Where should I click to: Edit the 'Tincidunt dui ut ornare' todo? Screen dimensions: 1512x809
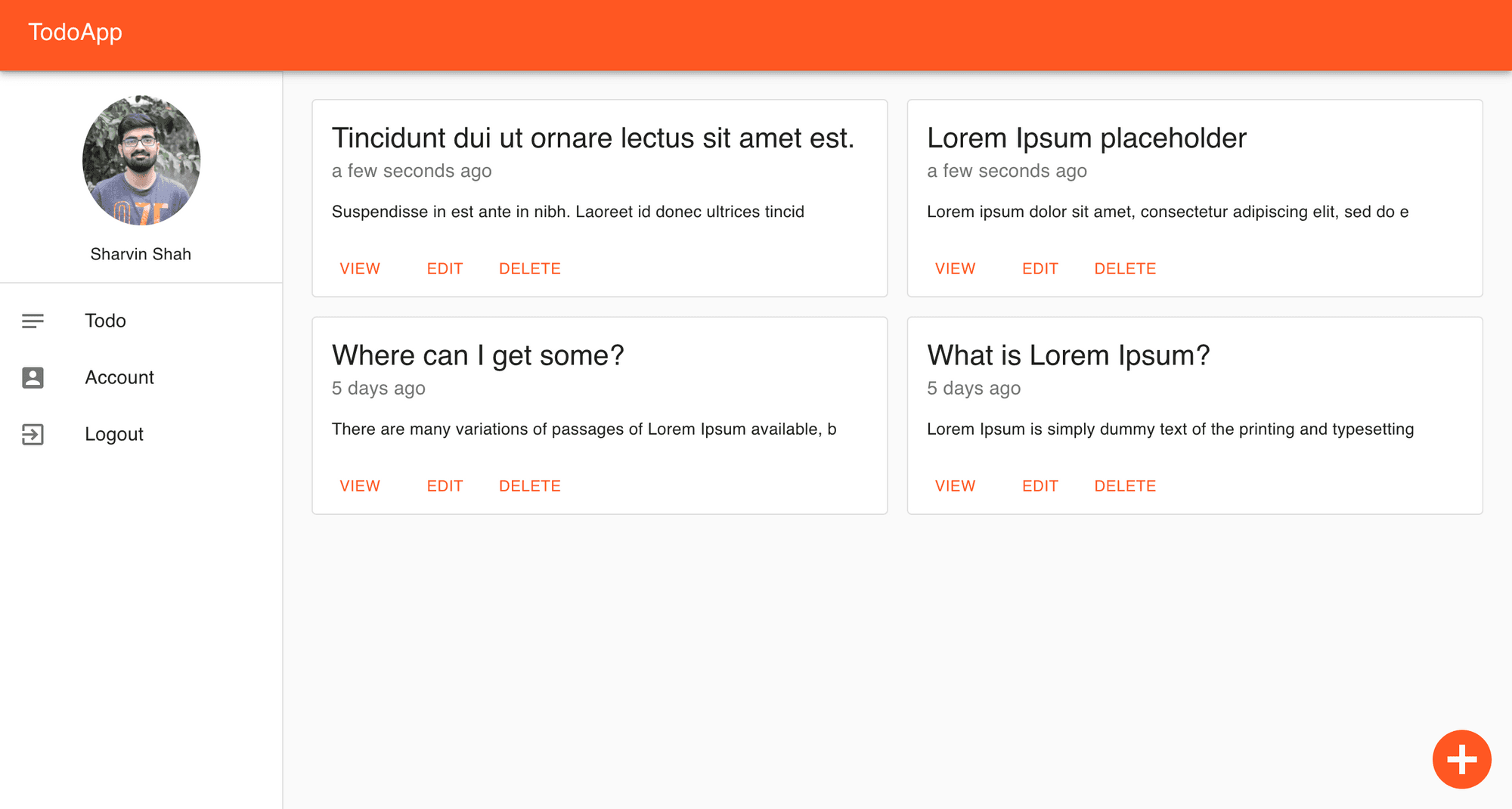click(445, 268)
